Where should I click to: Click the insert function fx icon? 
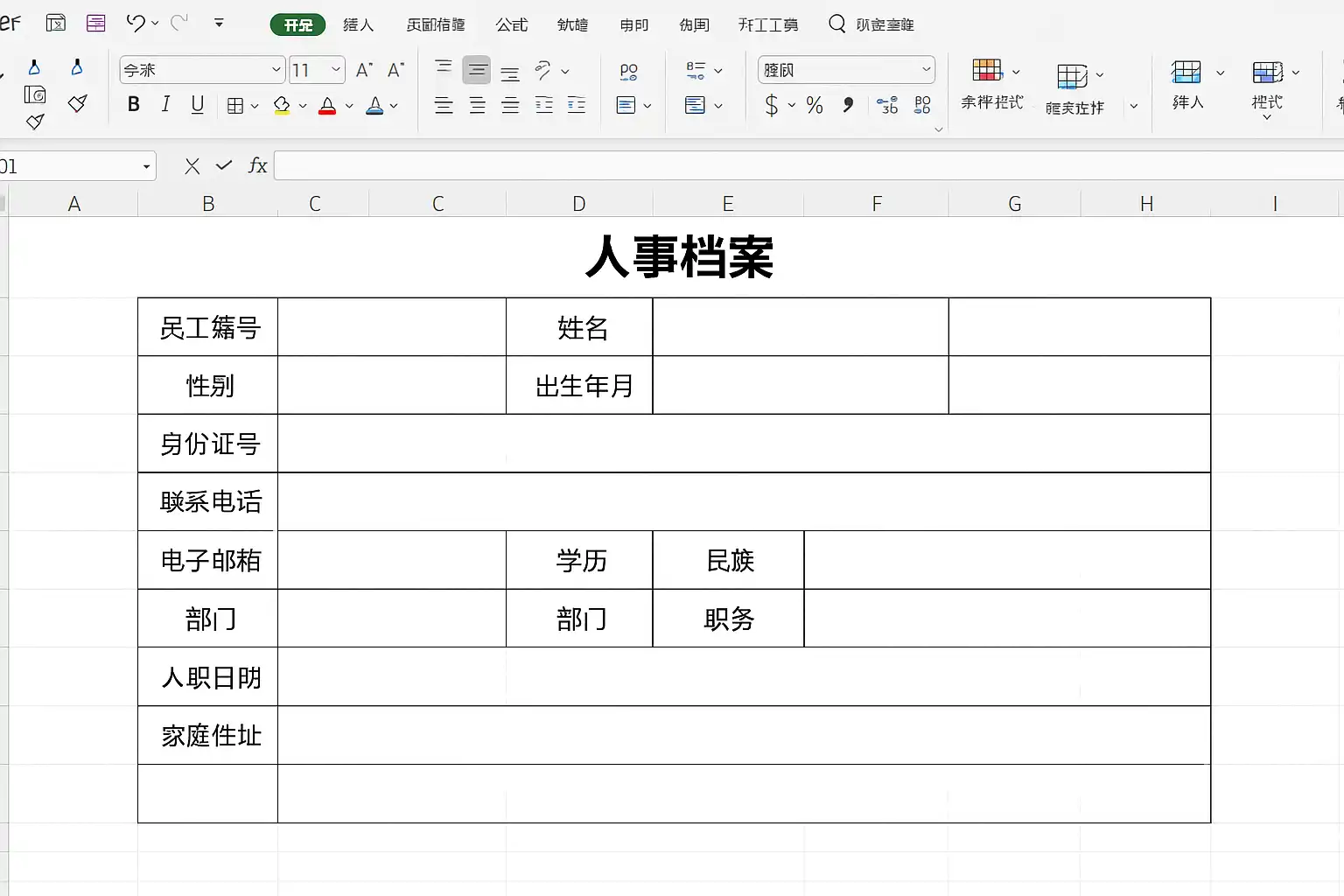[x=257, y=165]
